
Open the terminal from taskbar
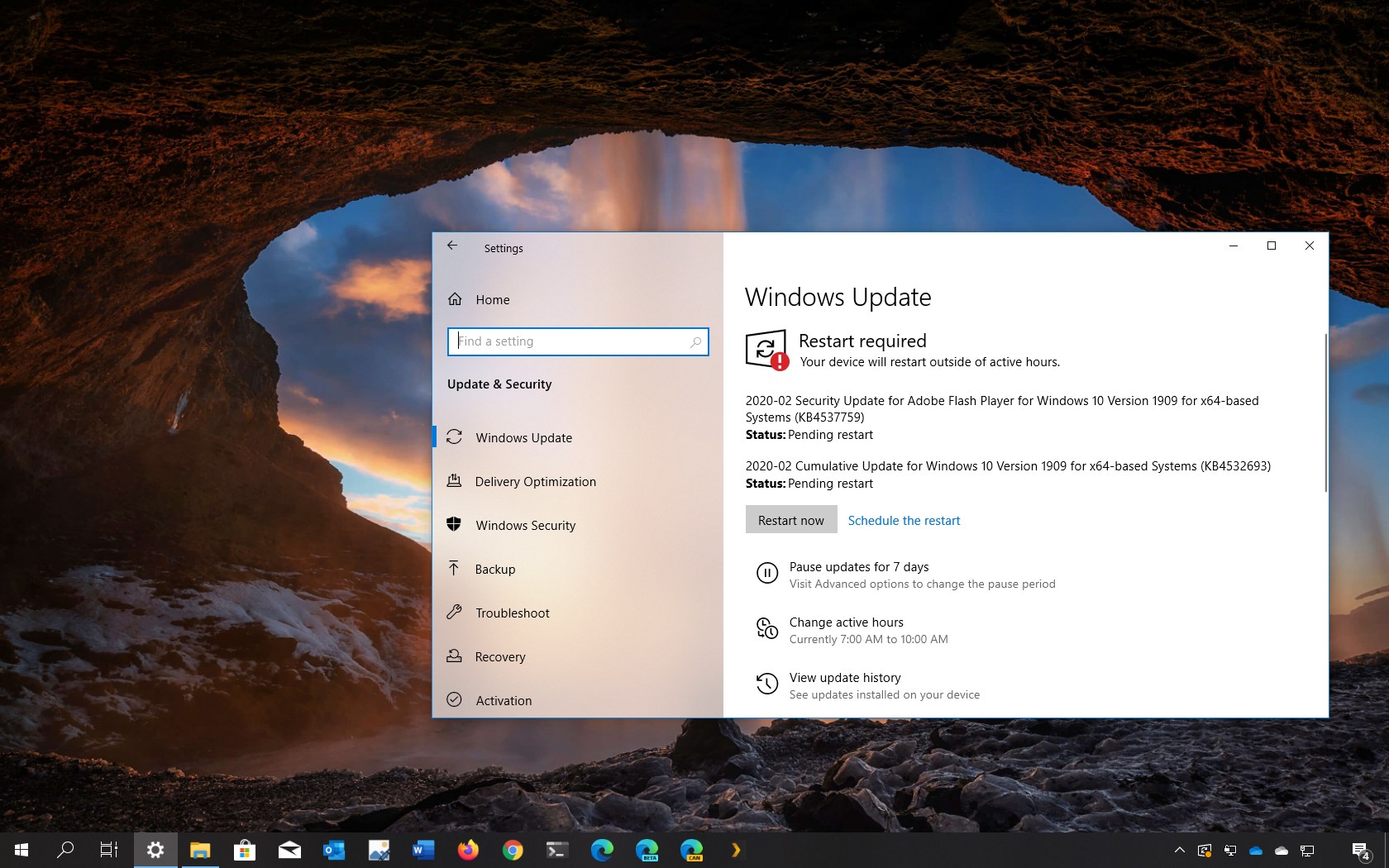point(557,850)
